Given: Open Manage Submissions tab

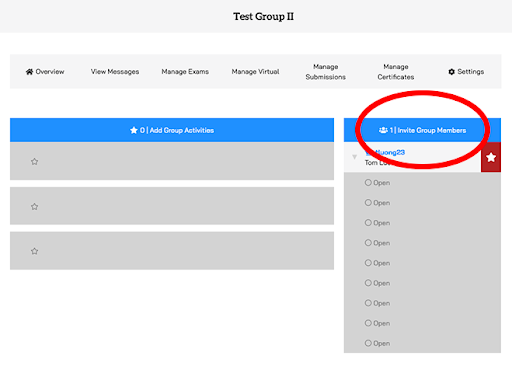Looking at the screenshot, I should pos(326,72).
